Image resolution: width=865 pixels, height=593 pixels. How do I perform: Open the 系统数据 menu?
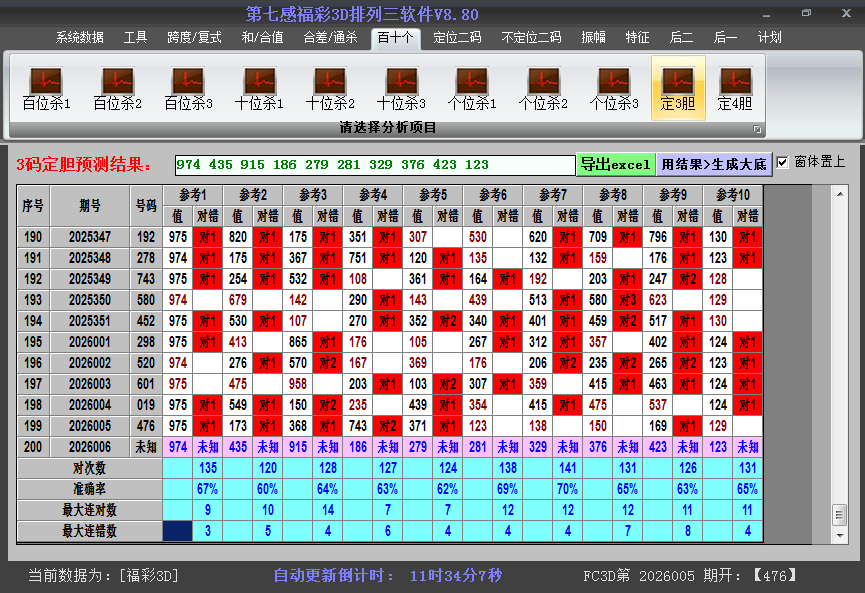tap(79, 37)
